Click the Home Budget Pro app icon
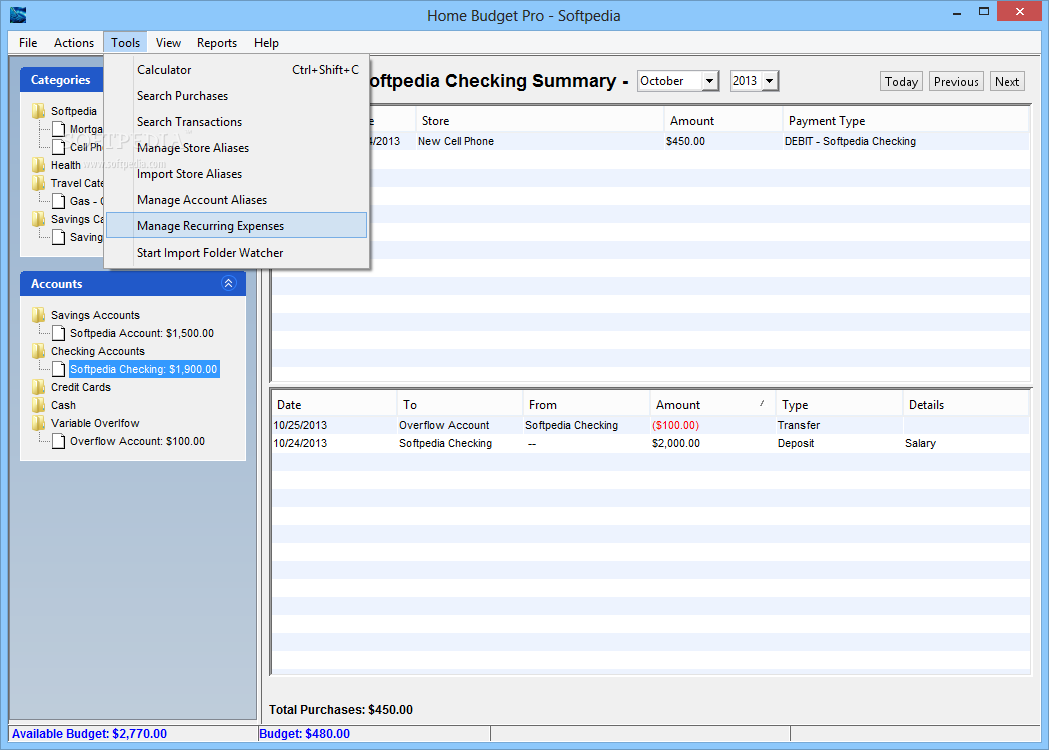The image size is (1049, 750). [18, 14]
